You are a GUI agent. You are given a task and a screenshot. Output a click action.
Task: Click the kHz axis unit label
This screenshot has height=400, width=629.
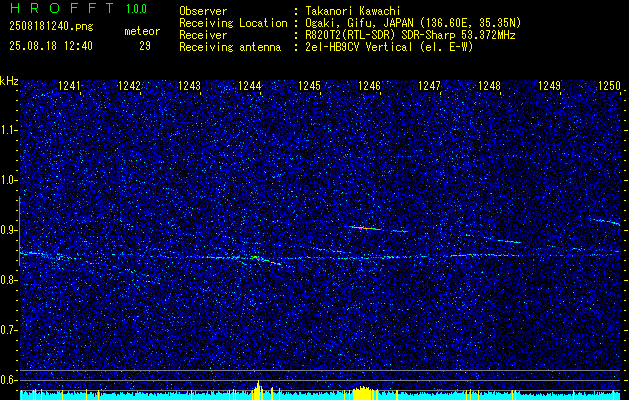(9, 81)
